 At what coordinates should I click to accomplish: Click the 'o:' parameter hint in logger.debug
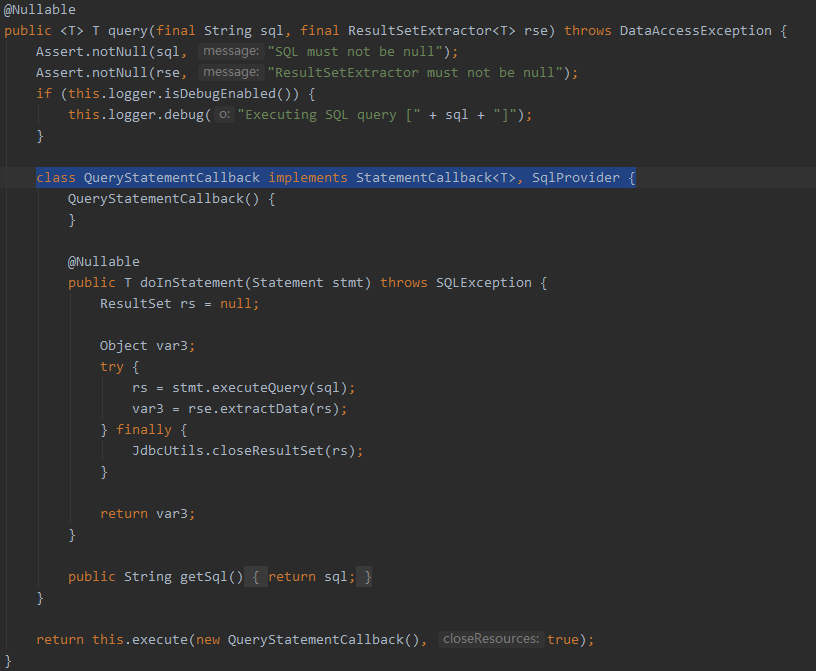pyautogui.click(x=224, y=114)
